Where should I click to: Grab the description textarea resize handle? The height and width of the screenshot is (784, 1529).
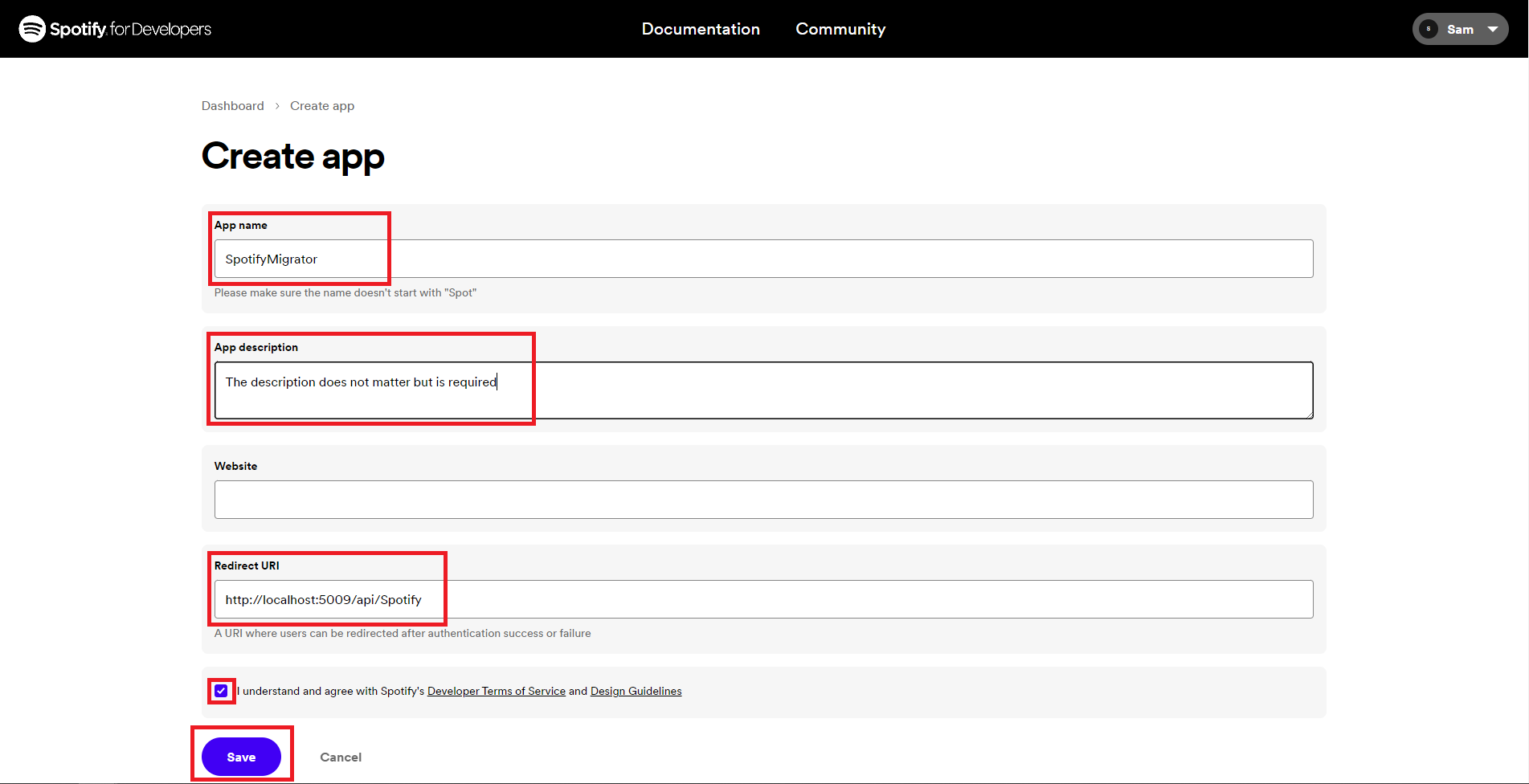1309,414
